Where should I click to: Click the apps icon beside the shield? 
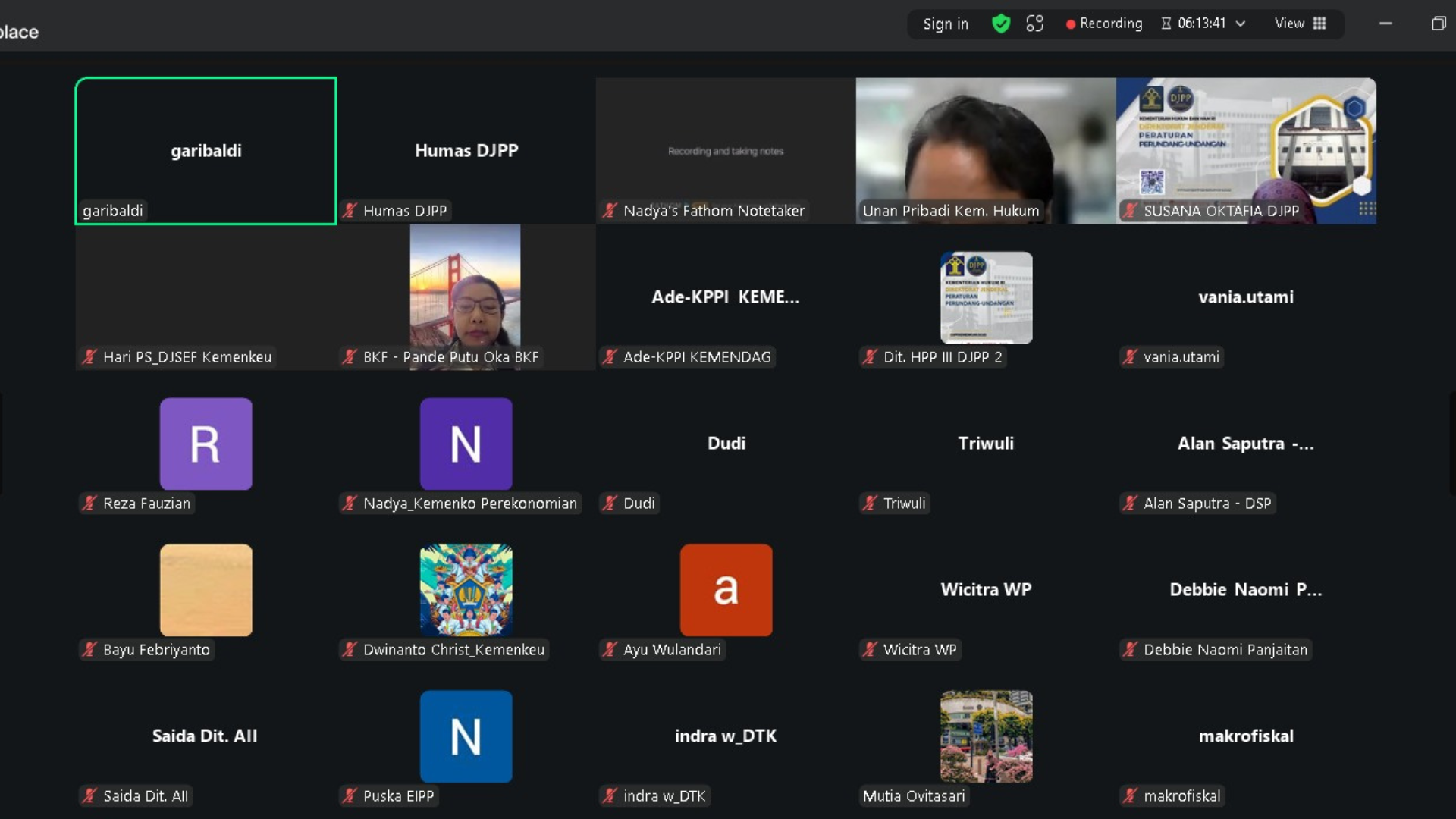pos(1035,24)
